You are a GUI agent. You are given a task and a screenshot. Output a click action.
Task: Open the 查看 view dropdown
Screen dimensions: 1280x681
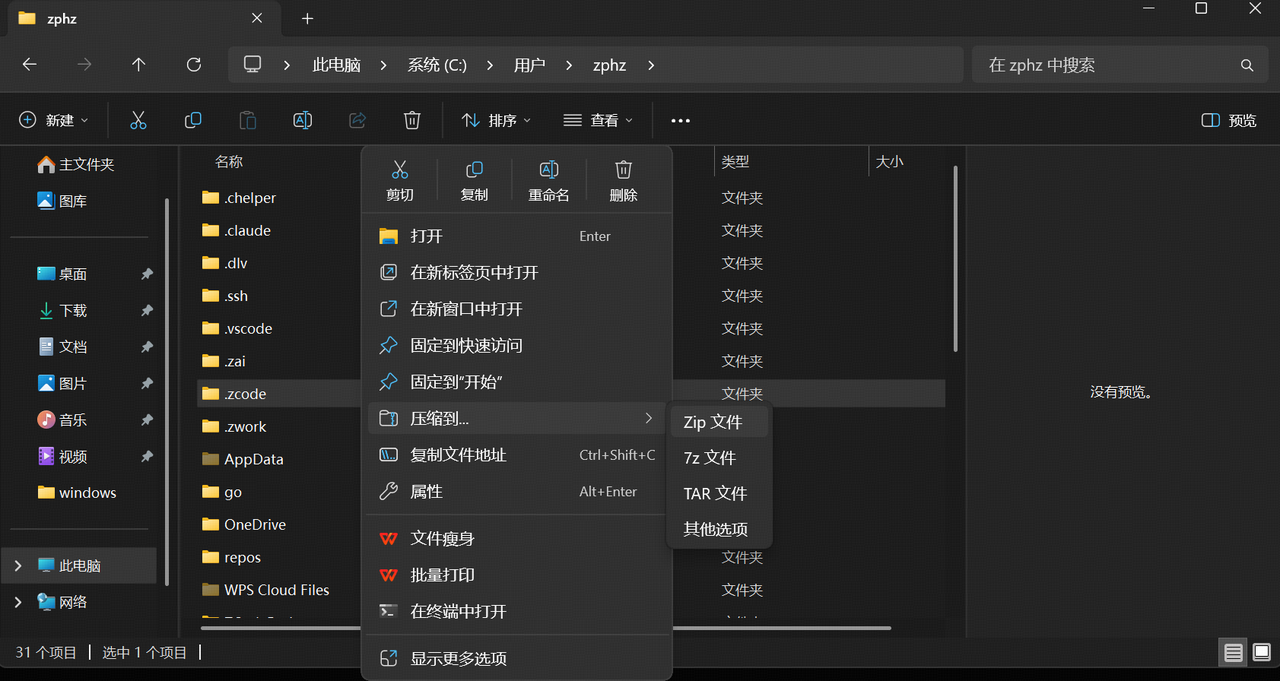[x=598, y=120]
